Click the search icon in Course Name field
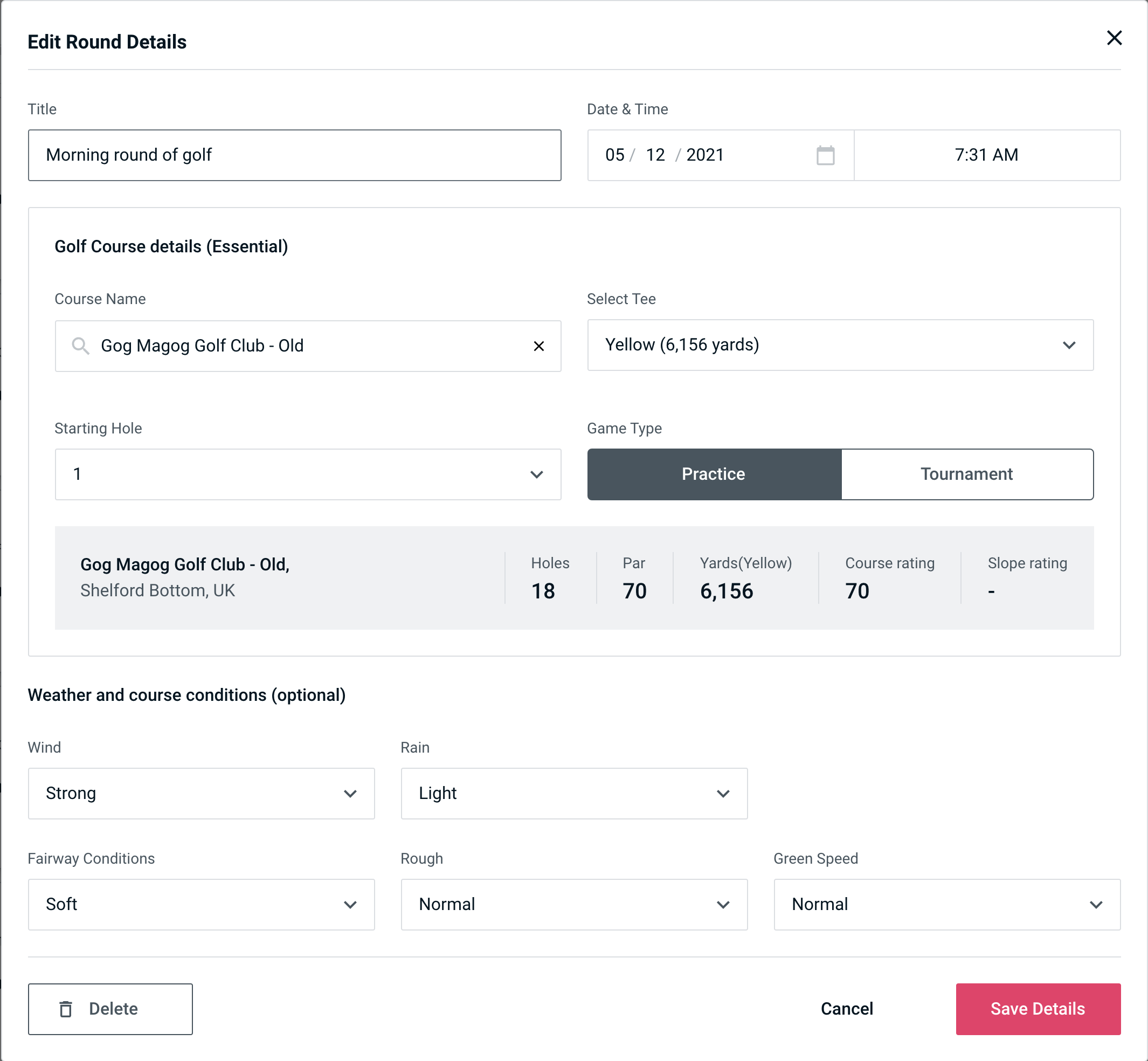Screen dimensions: 1148x1061 (x=79, y=345)
